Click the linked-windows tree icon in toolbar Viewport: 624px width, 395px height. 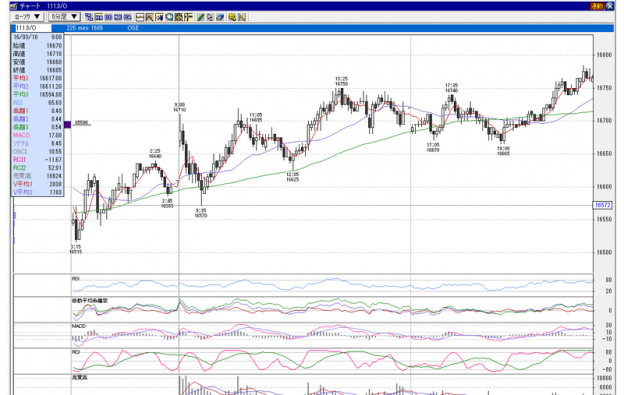tap(89, 17)
